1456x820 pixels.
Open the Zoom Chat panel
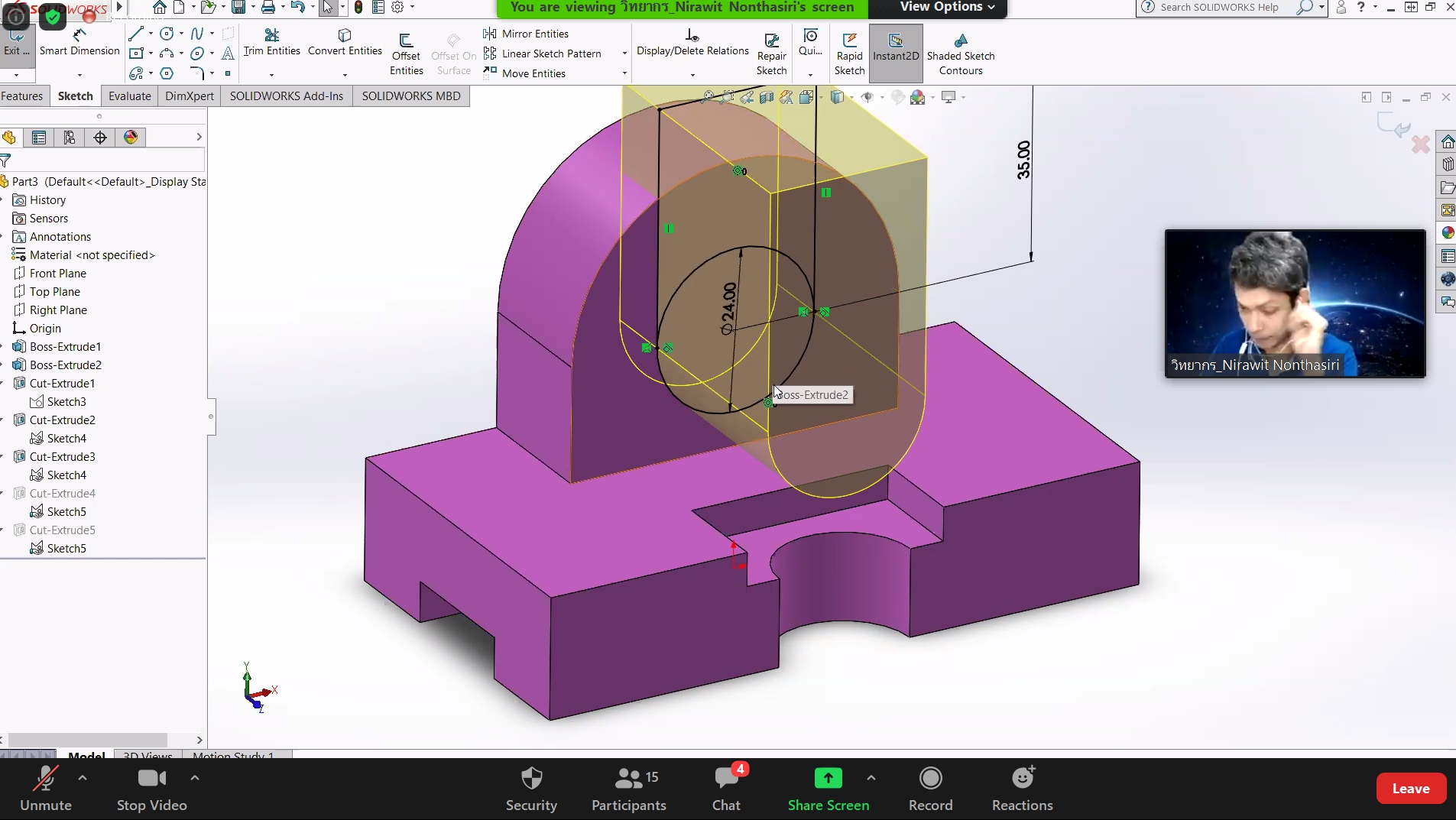[x=726, y=789]
